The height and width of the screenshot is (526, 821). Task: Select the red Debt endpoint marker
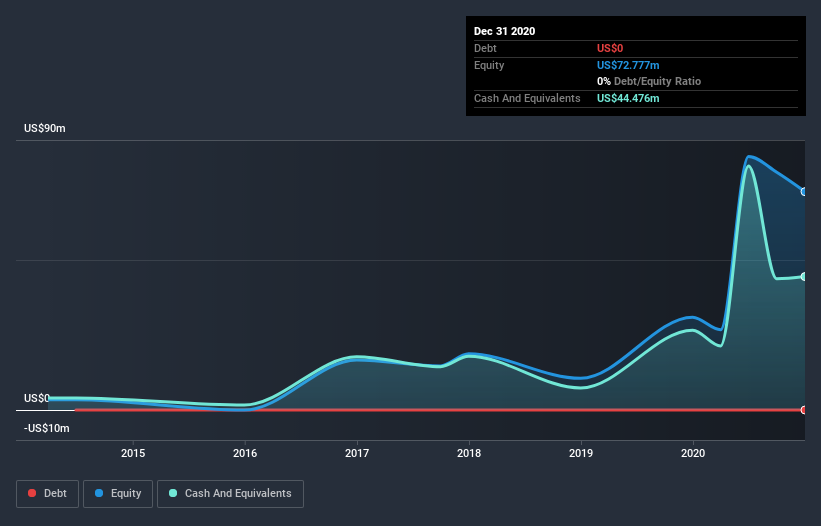(x=803, y=410)
